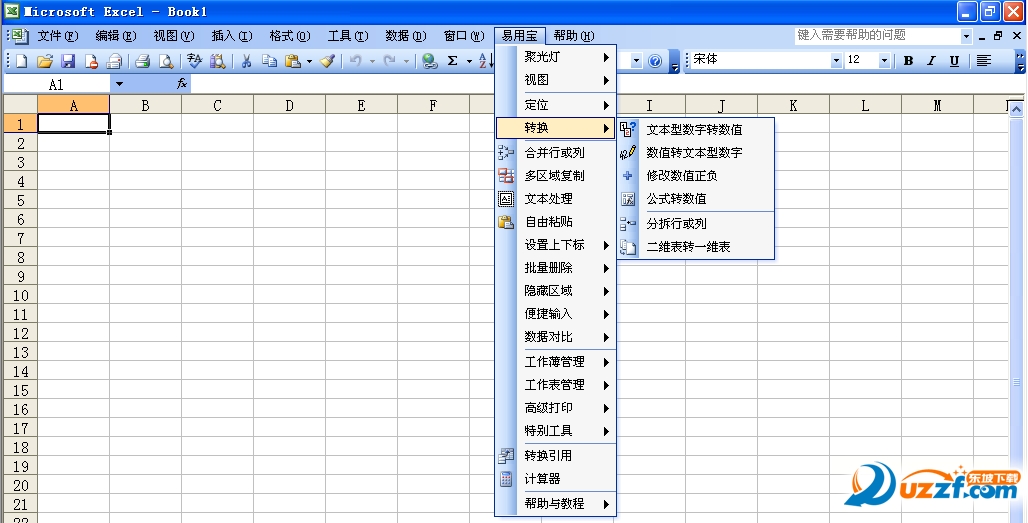This screenshot has width=1028, height=523.
Task: Click the Save diskette icon
Action: (68, 61)
